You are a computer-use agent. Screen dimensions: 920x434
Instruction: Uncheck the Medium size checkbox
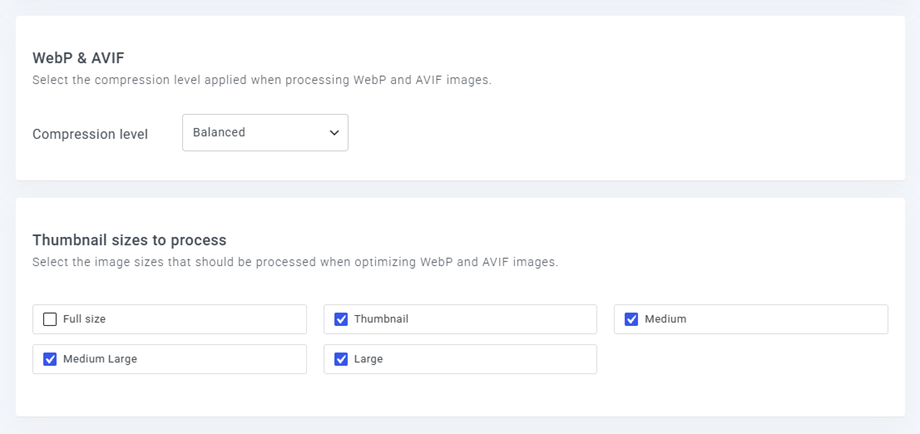pyautogui.click(x=631, y=319)
